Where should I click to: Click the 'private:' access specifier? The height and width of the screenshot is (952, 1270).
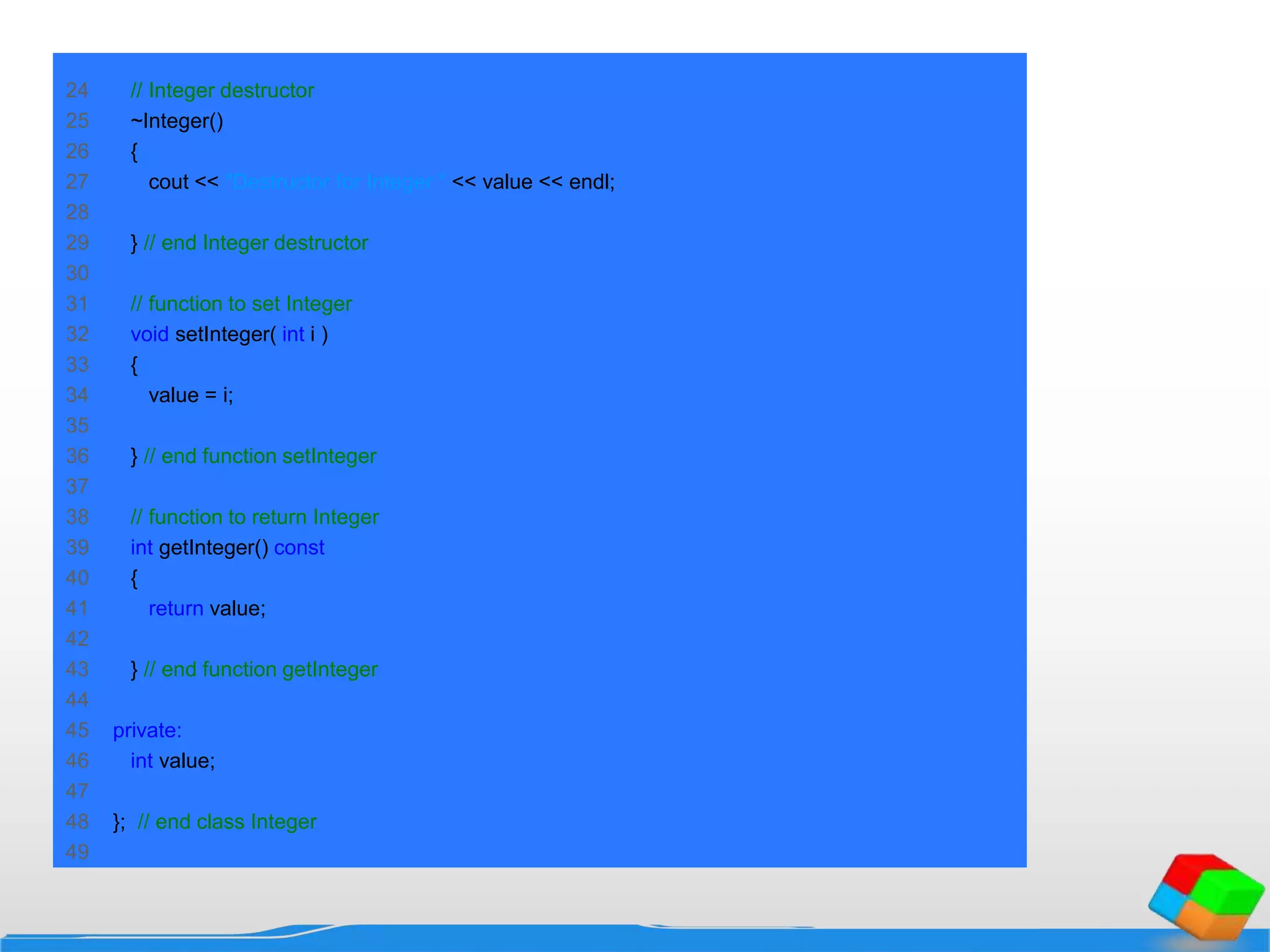tap(147, 730)
